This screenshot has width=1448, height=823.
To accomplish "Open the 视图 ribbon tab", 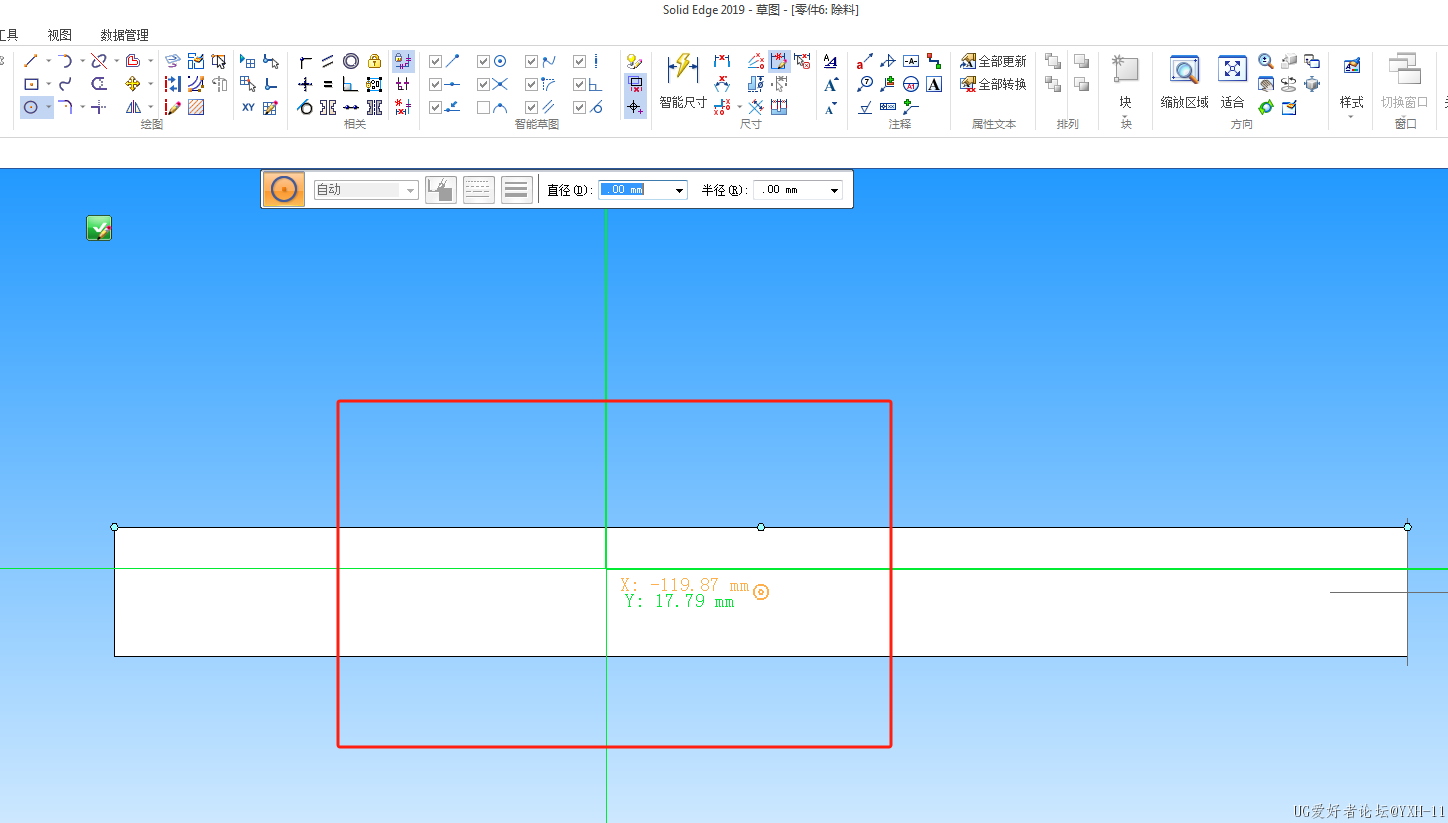I will point(60,35).
